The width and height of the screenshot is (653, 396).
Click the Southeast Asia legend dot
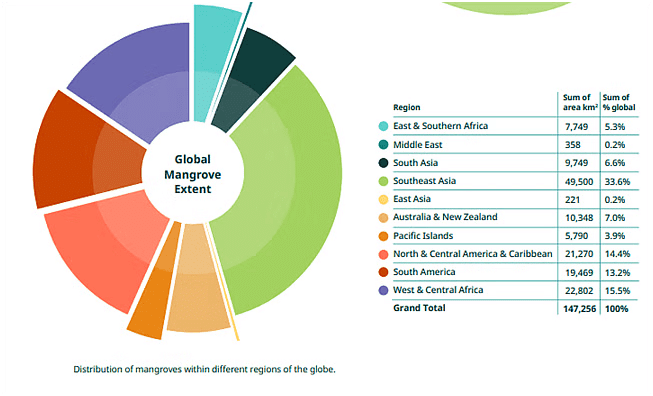[383, 181]
